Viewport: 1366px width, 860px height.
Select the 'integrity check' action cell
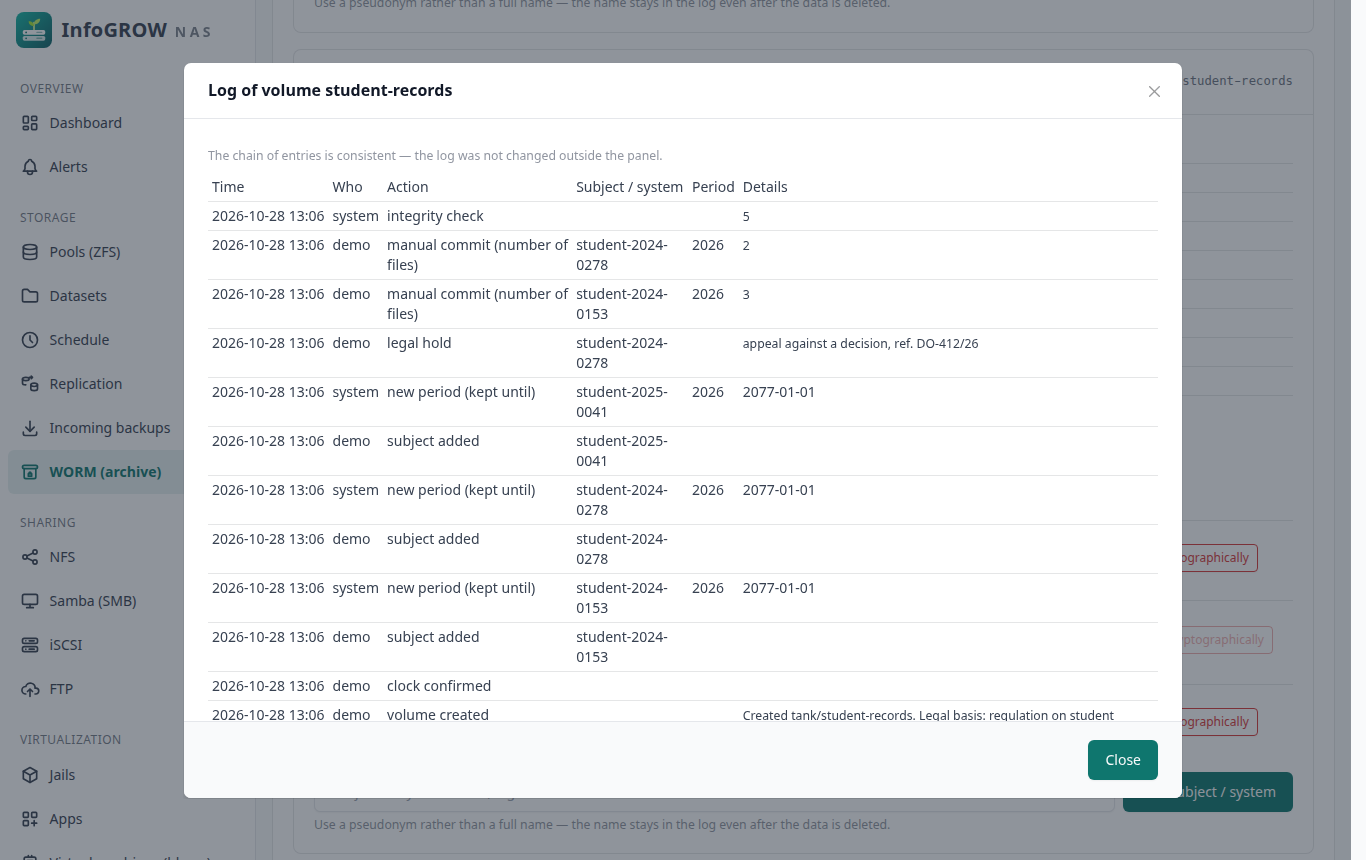tap(435, 216)
